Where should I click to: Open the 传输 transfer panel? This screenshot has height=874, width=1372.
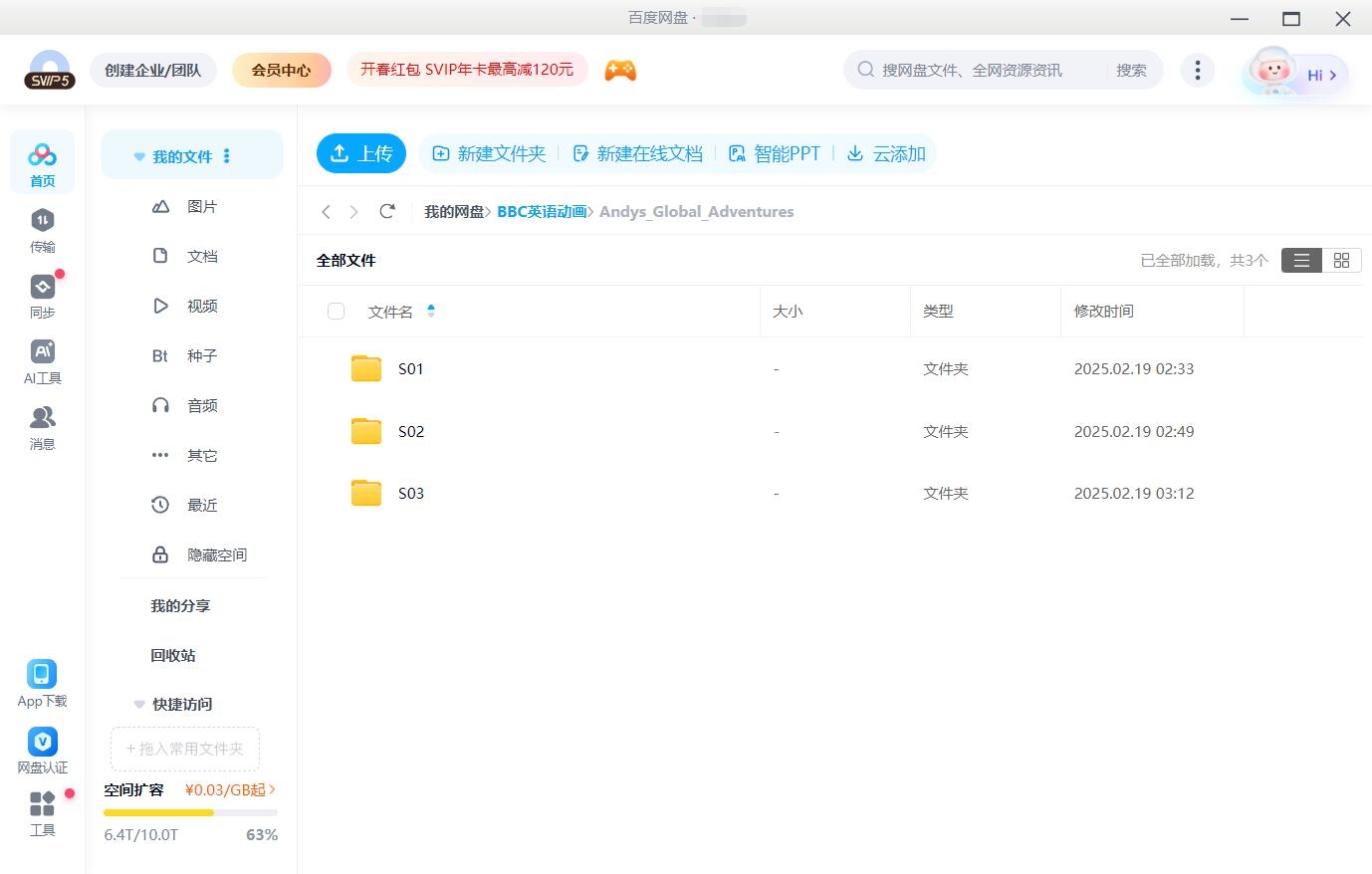(x=42, y=229)
